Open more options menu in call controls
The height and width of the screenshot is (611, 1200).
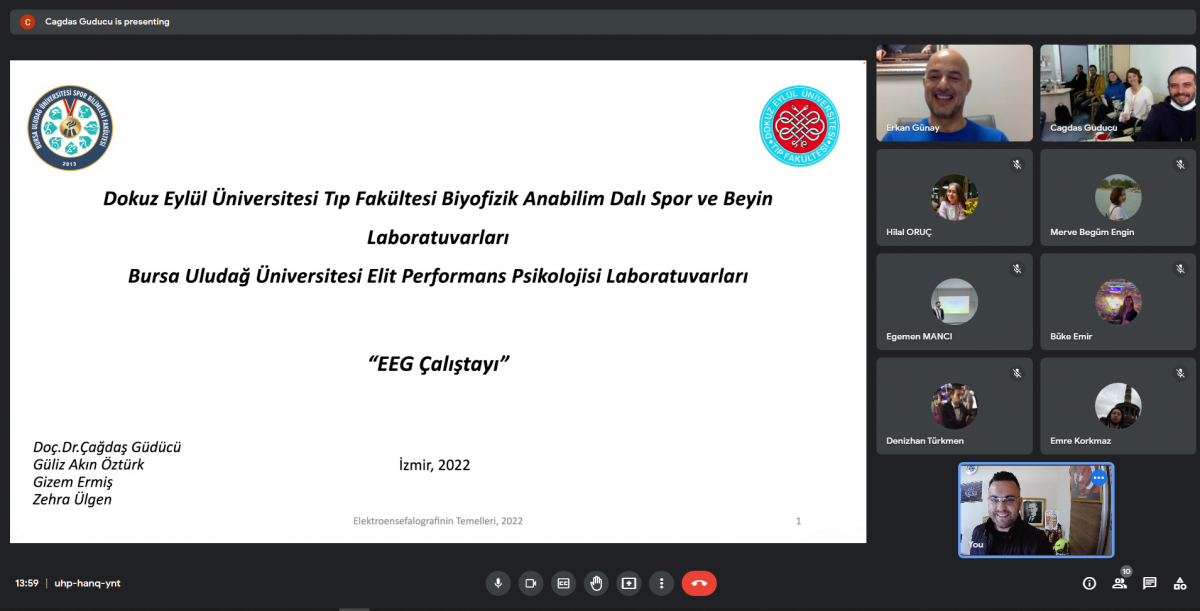click(661, 583)
